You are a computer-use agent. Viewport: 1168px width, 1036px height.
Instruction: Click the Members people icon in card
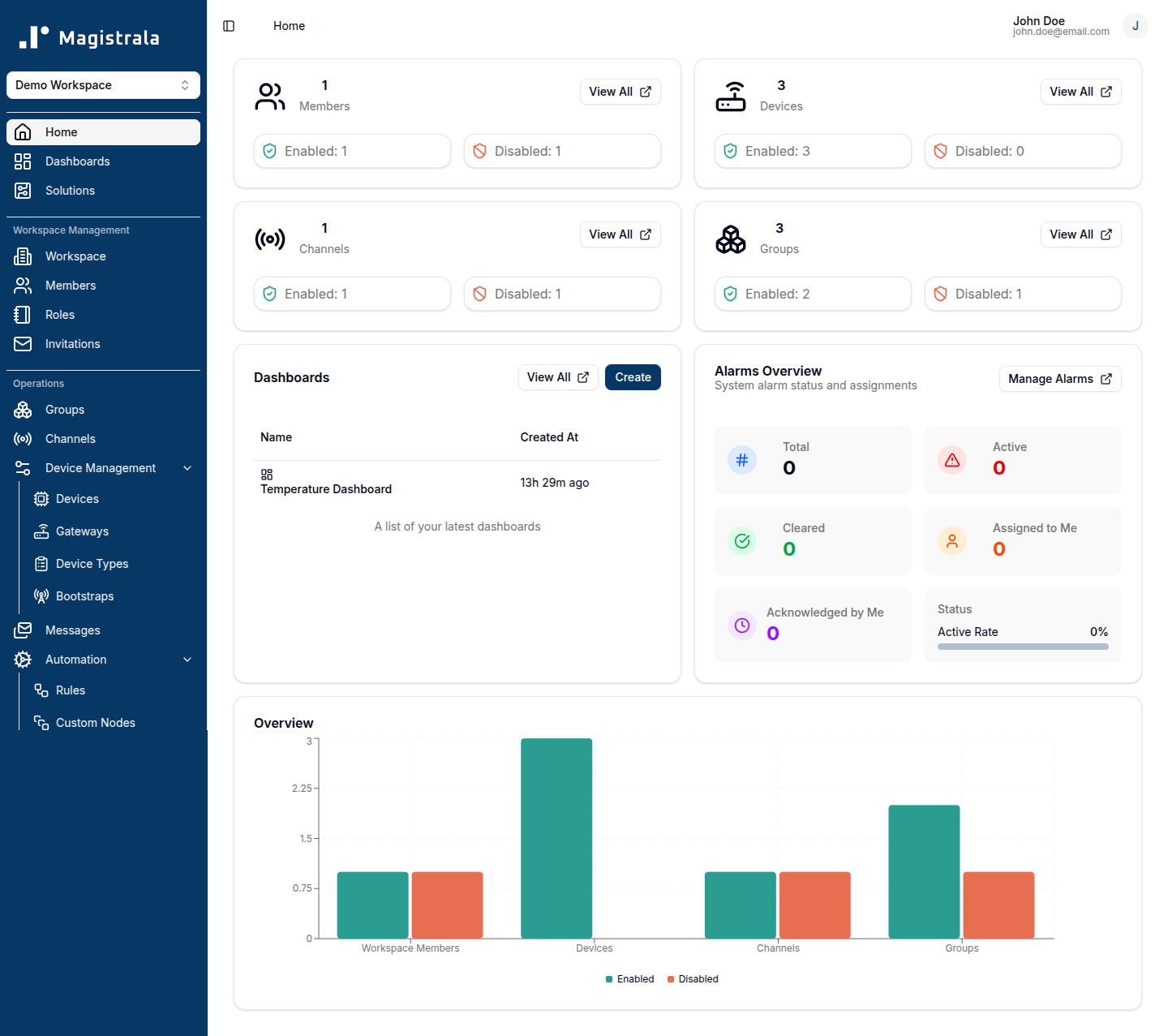pyautogui.click(x=270, y=97)
